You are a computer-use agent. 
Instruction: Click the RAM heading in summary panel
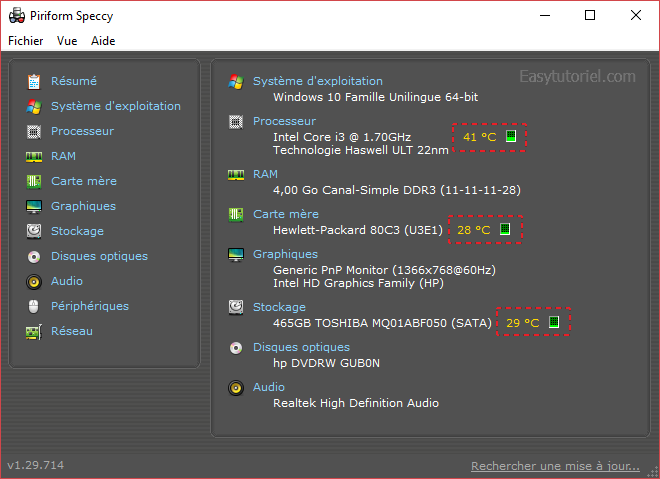coord(265,174)
